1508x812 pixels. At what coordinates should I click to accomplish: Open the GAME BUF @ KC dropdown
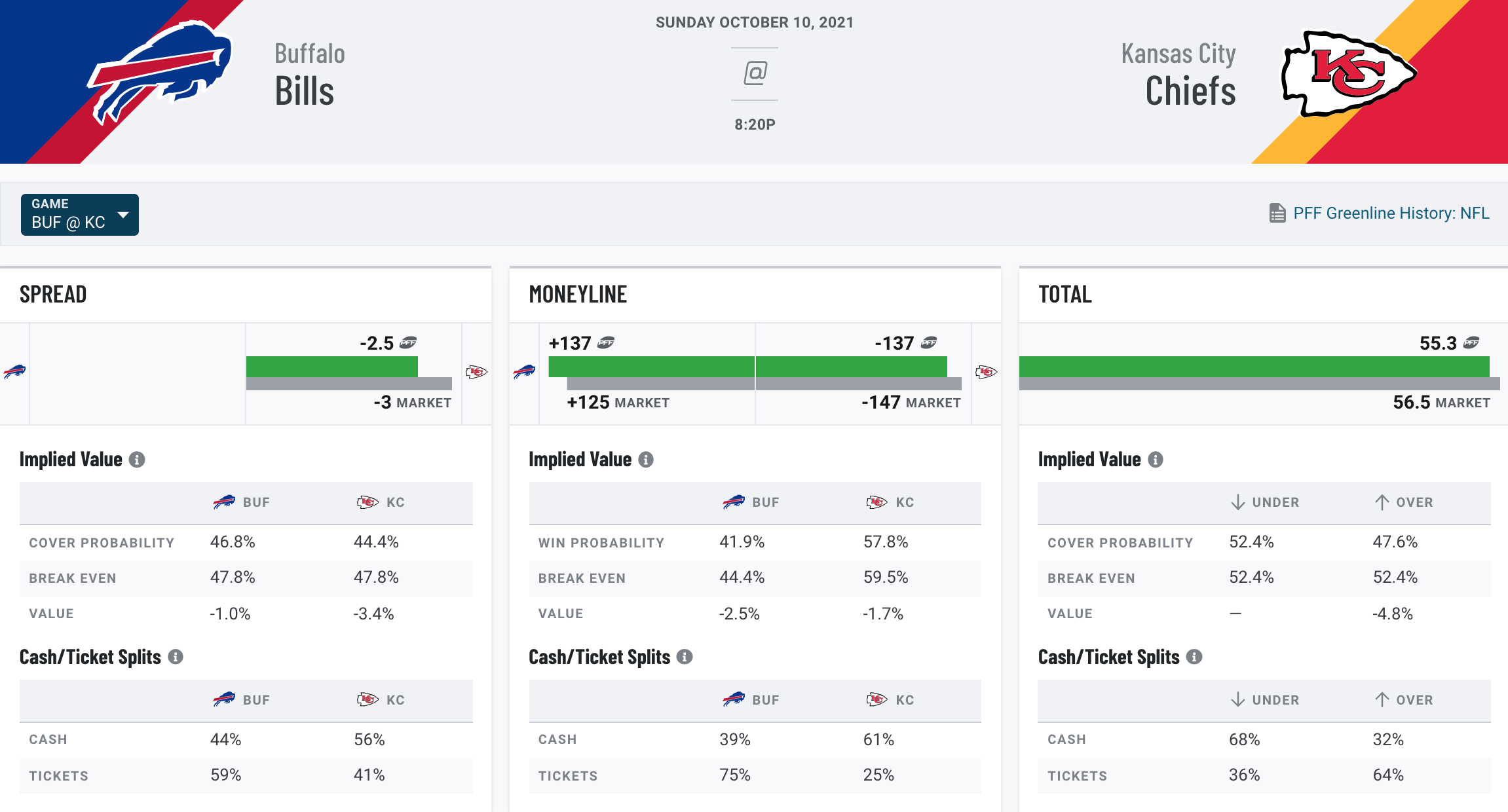point(79,214)
